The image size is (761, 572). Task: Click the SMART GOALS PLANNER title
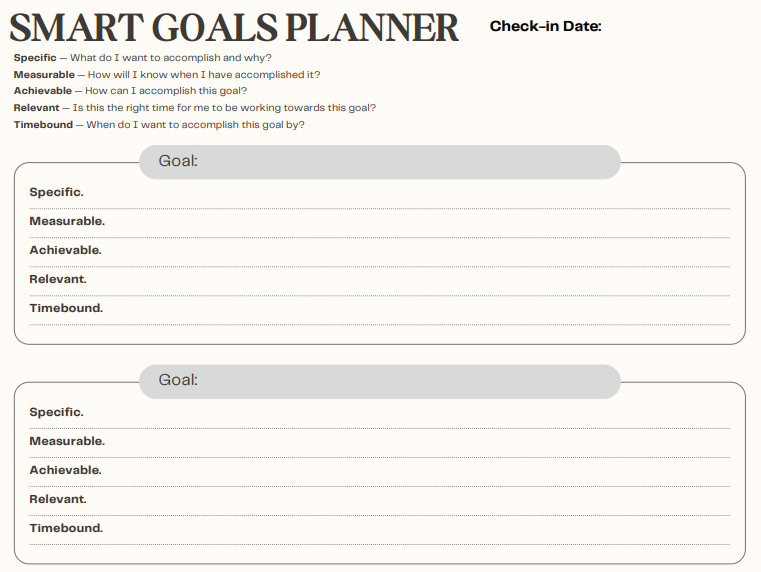point(233,28)
